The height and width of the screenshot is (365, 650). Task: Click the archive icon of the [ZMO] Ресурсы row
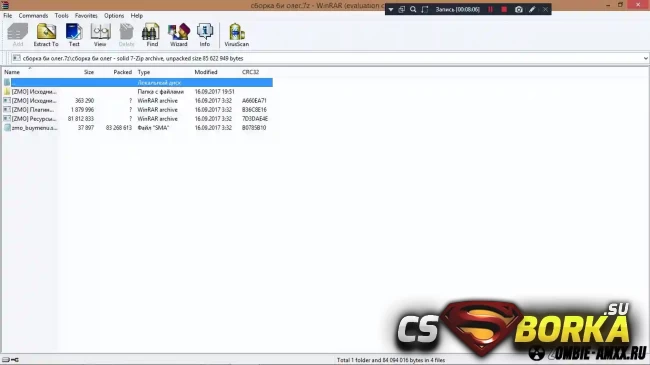point(7,119)
